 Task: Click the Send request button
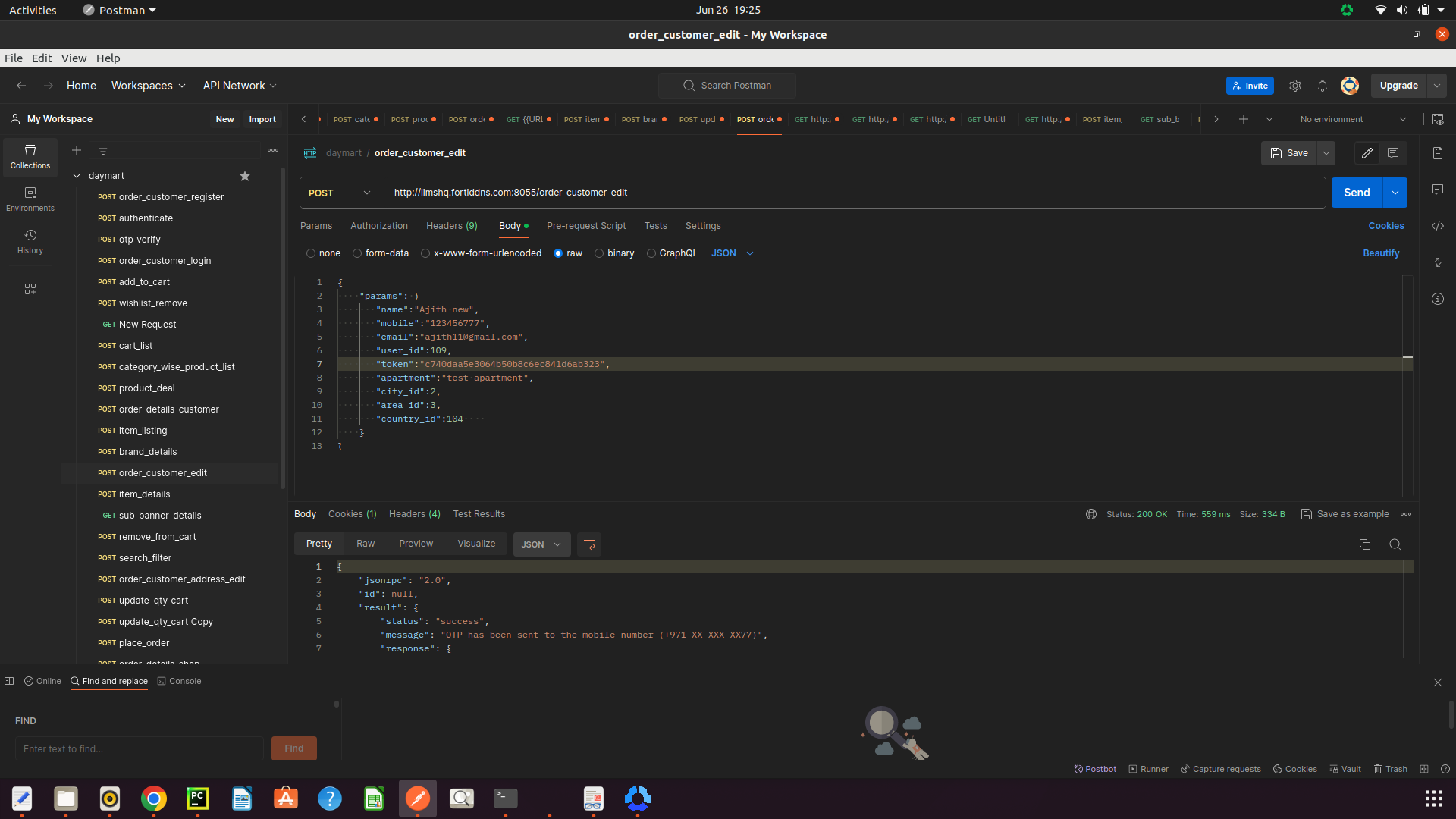(x=1357, y=193)
